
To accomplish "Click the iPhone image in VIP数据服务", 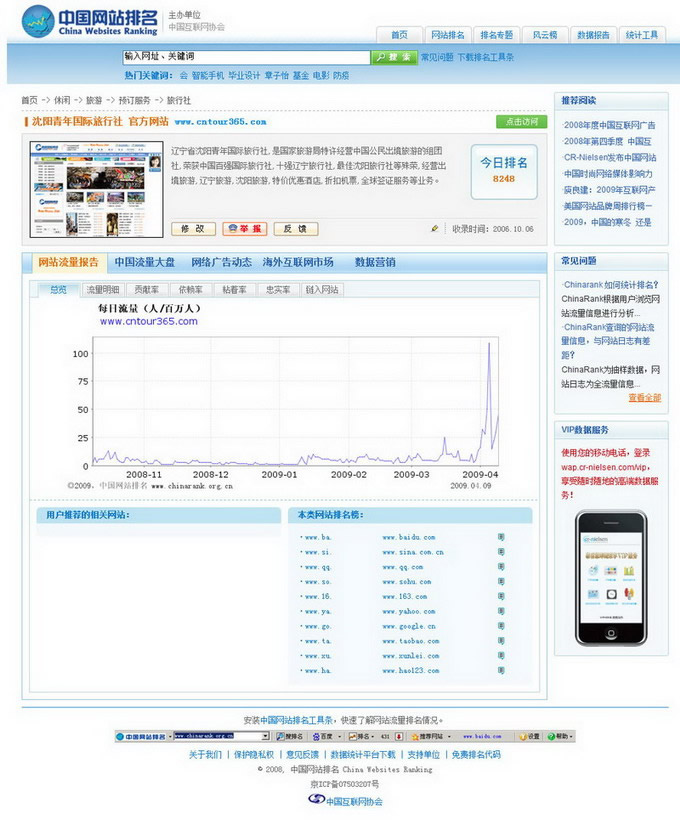I will (x=610, y=577).
